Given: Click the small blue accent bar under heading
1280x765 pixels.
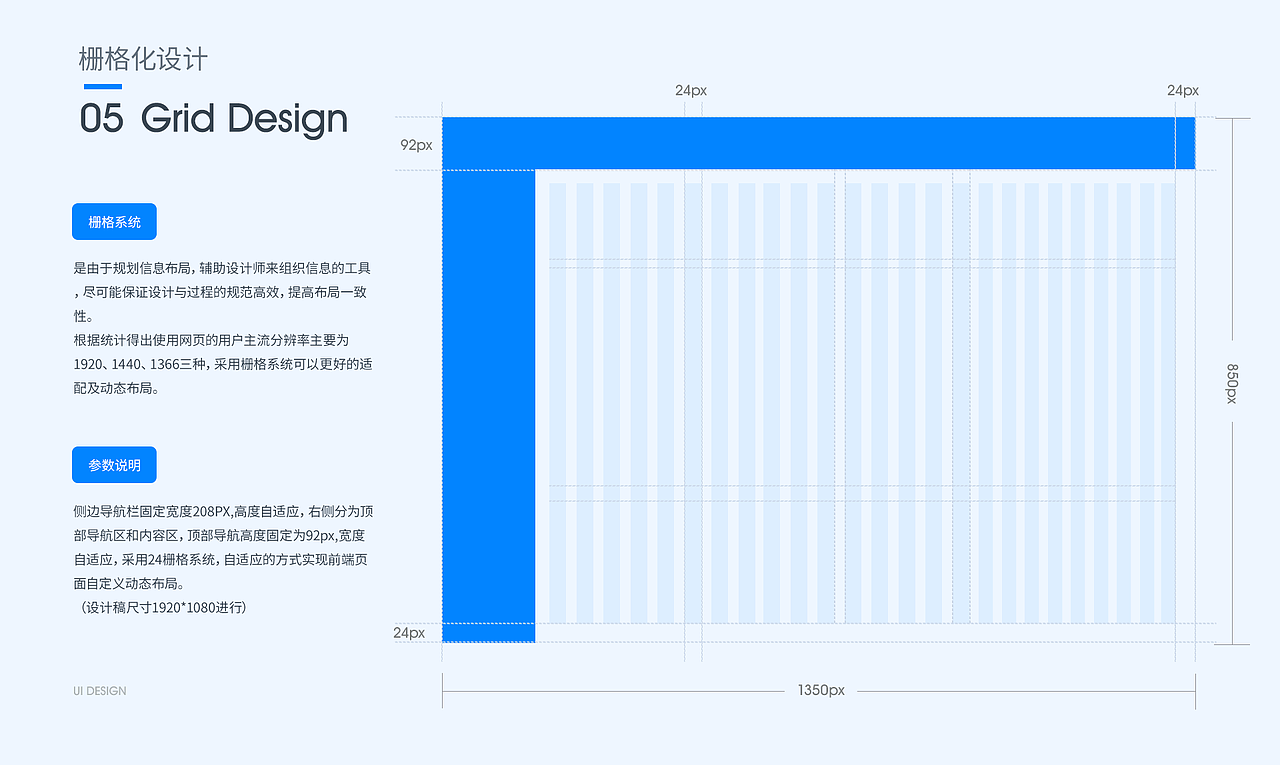Looking at the screenshot, I should coord(103,87).
